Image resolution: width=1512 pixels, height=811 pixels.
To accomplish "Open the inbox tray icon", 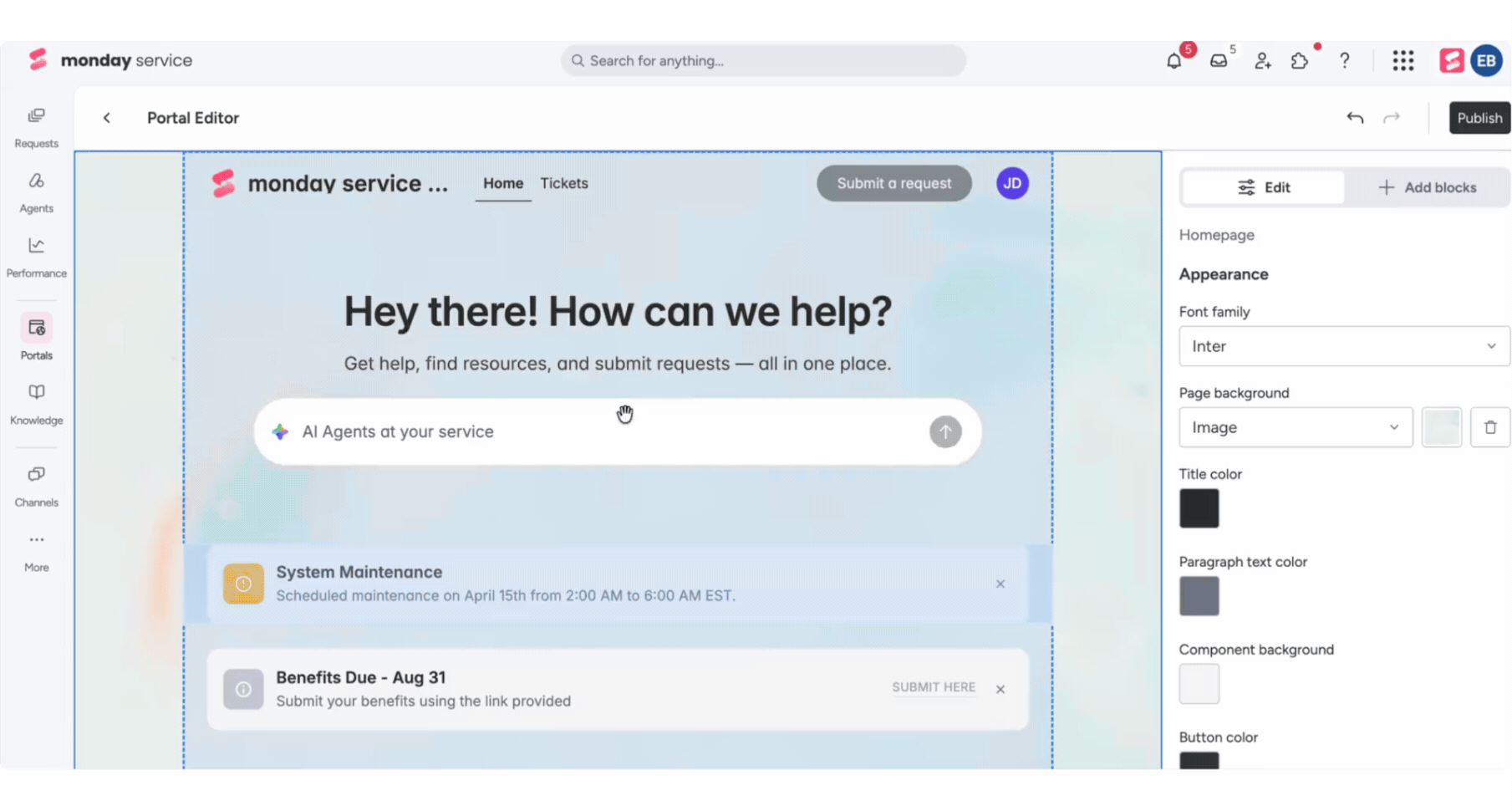I will [1219, 60].
